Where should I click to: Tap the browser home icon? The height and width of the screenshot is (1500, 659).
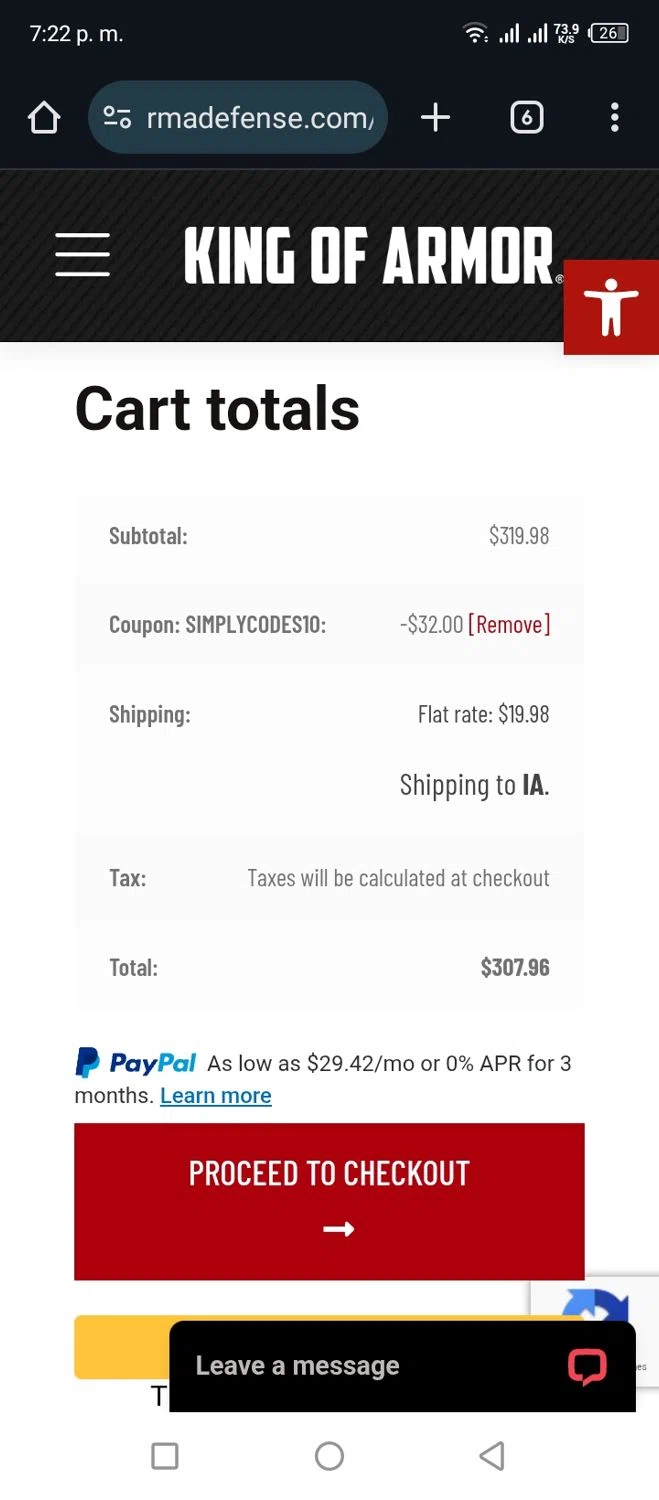(x=44, y=118)
